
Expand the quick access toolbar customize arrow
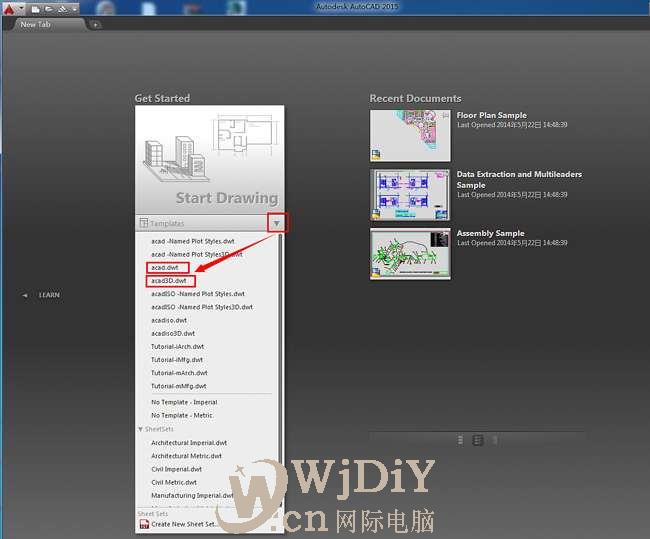[75, 8]
